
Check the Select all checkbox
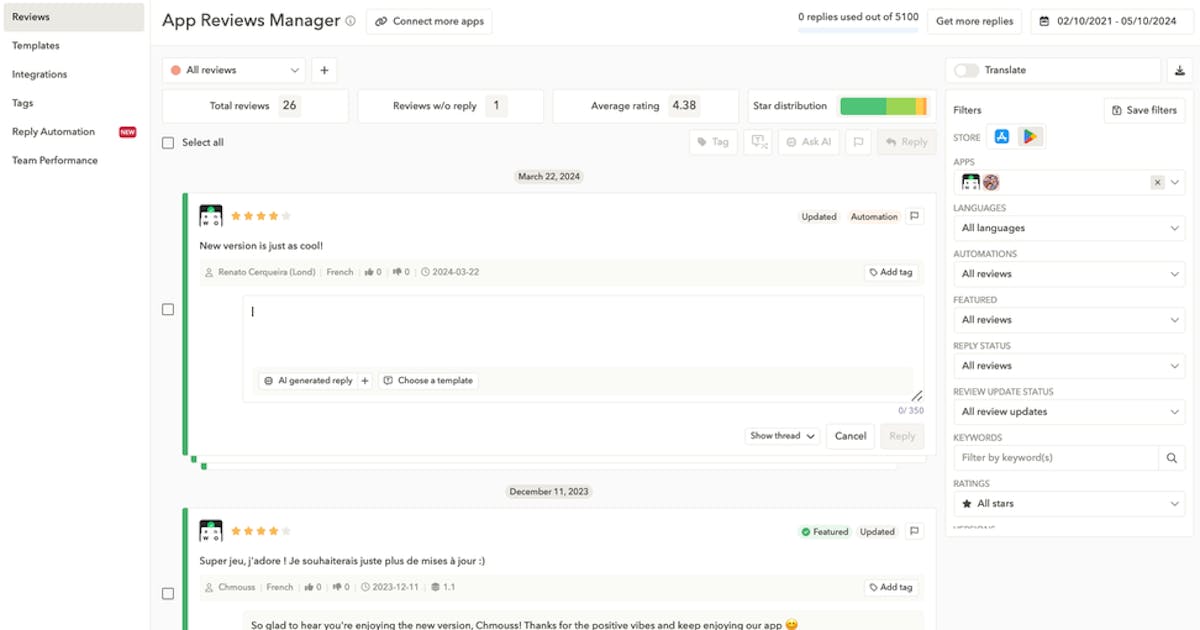[168, 143]
